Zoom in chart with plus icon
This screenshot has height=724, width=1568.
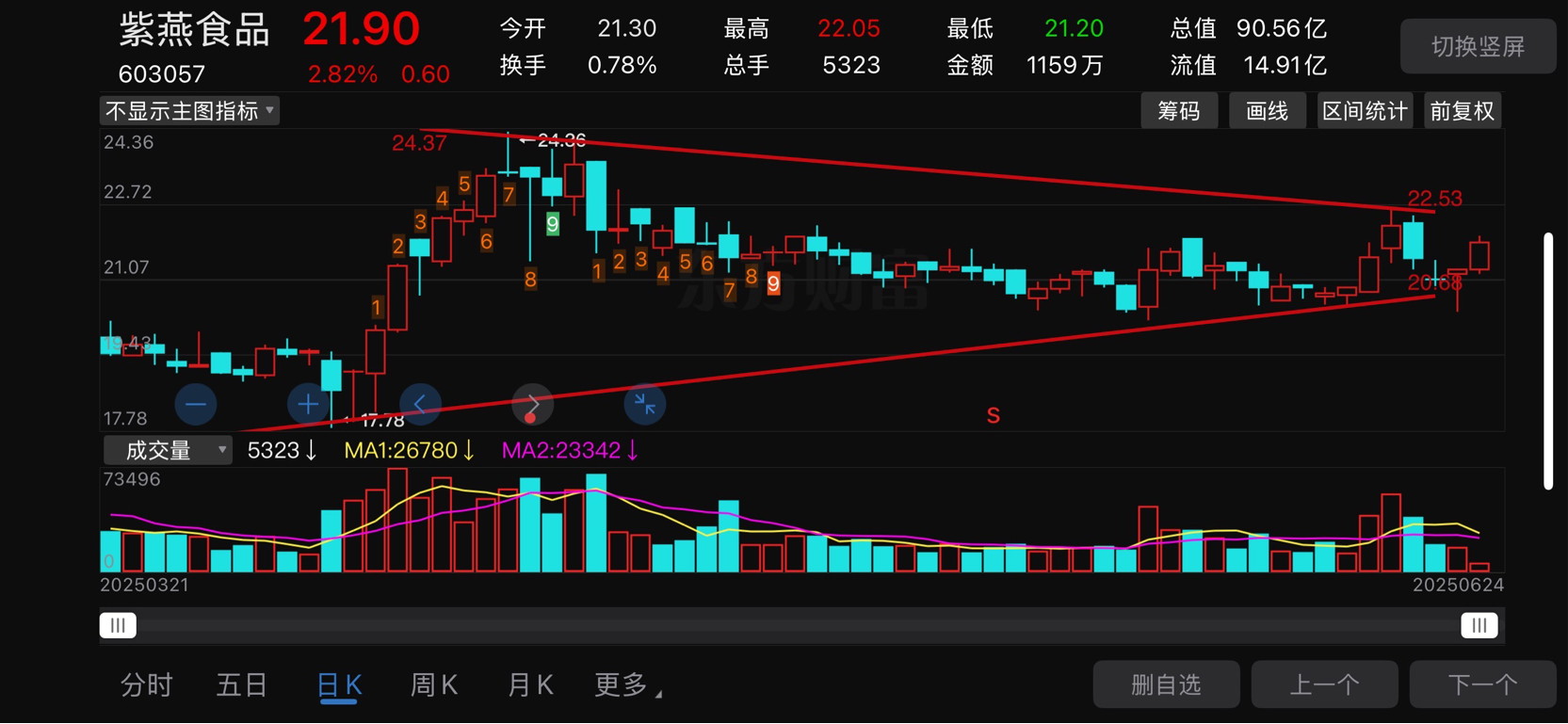click(308, 405)
